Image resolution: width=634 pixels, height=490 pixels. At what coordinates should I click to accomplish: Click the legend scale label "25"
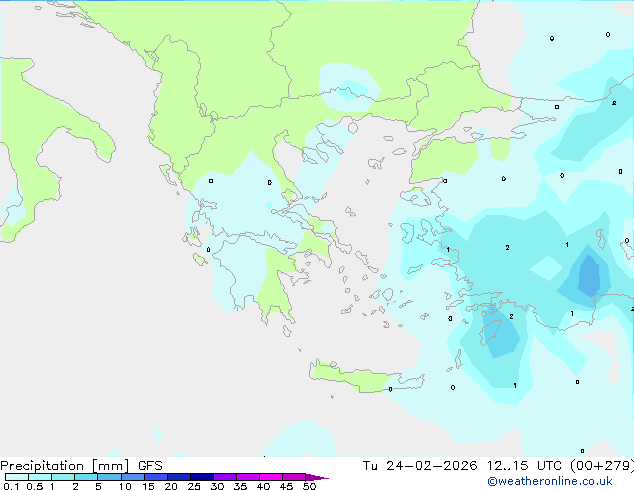pos(194,486)
